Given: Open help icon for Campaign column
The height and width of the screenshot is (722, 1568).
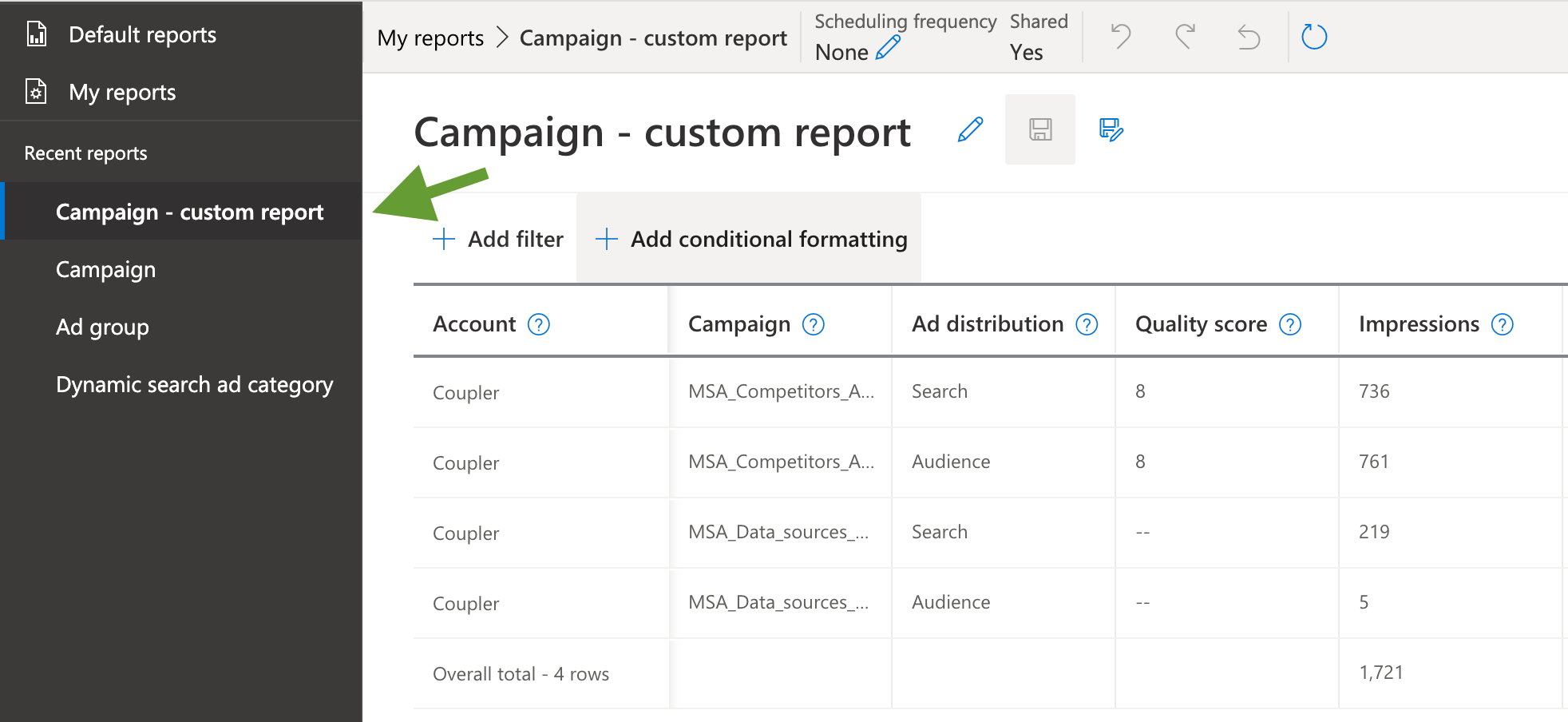Looking at the screenshot, I should click(x=814, y=324).
